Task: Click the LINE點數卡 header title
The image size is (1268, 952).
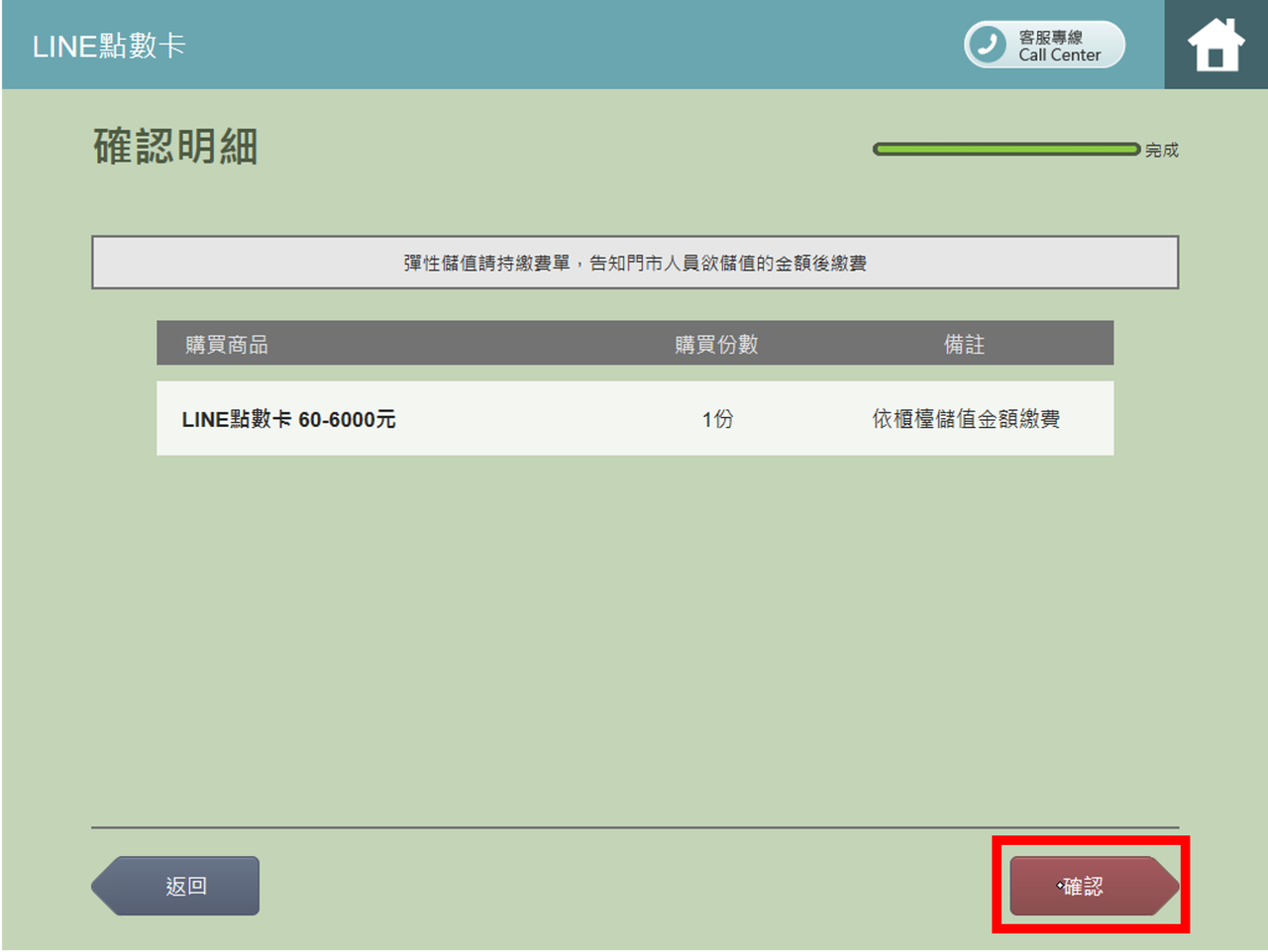Action: point(109,46)
